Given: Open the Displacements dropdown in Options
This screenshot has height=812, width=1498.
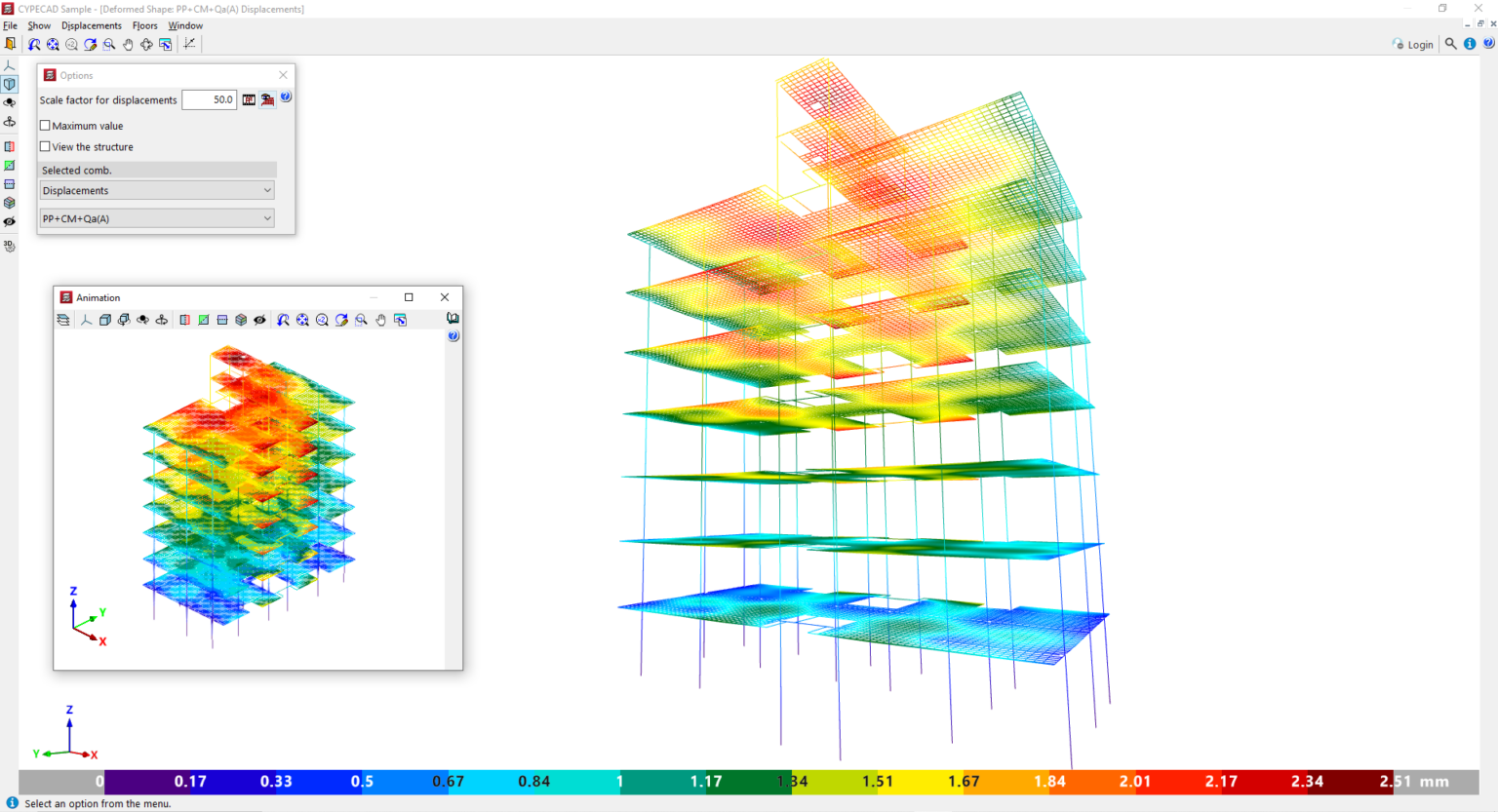Looking at the screenshot, I should point(157,191).
